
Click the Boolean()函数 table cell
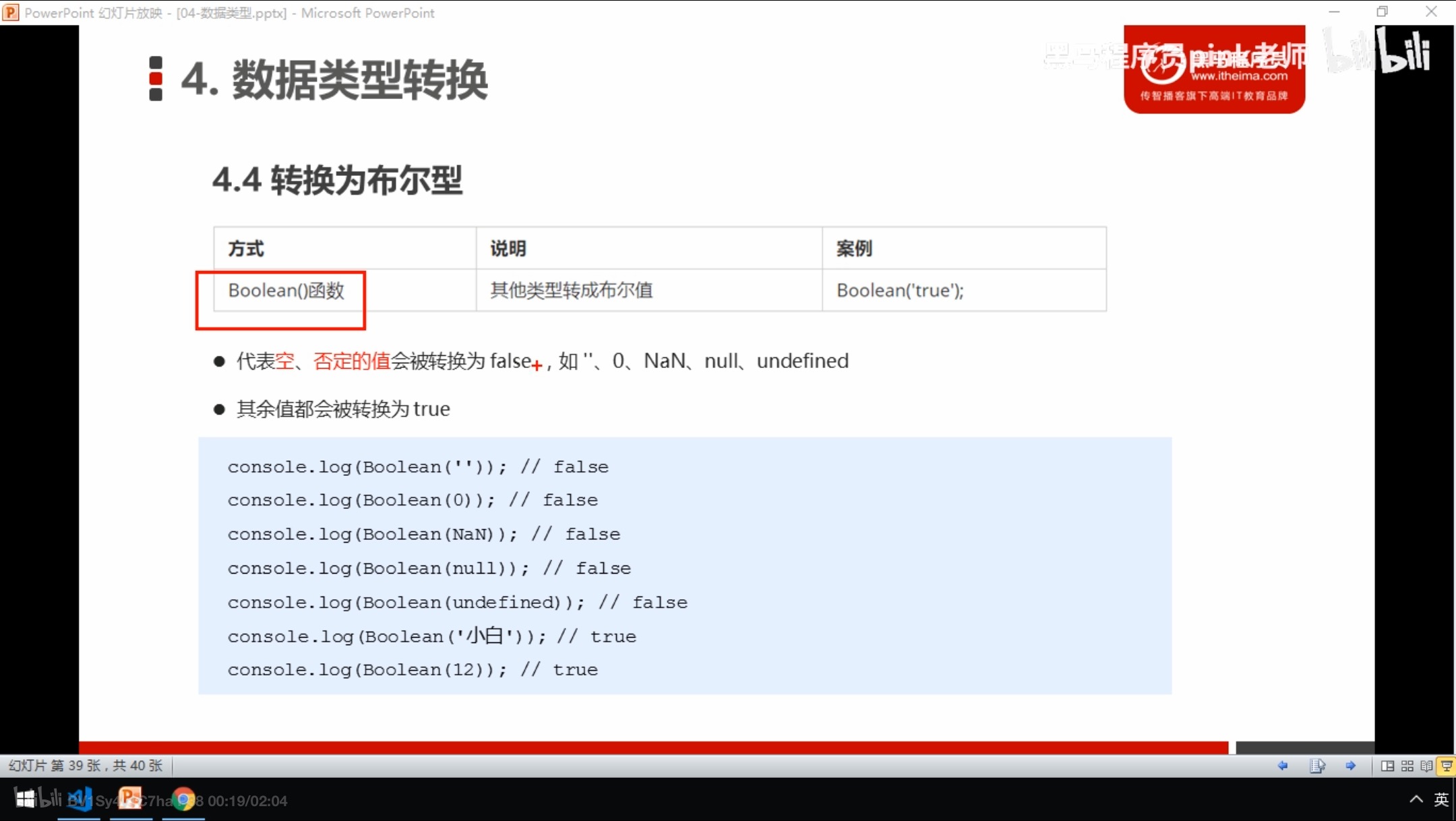286,291
